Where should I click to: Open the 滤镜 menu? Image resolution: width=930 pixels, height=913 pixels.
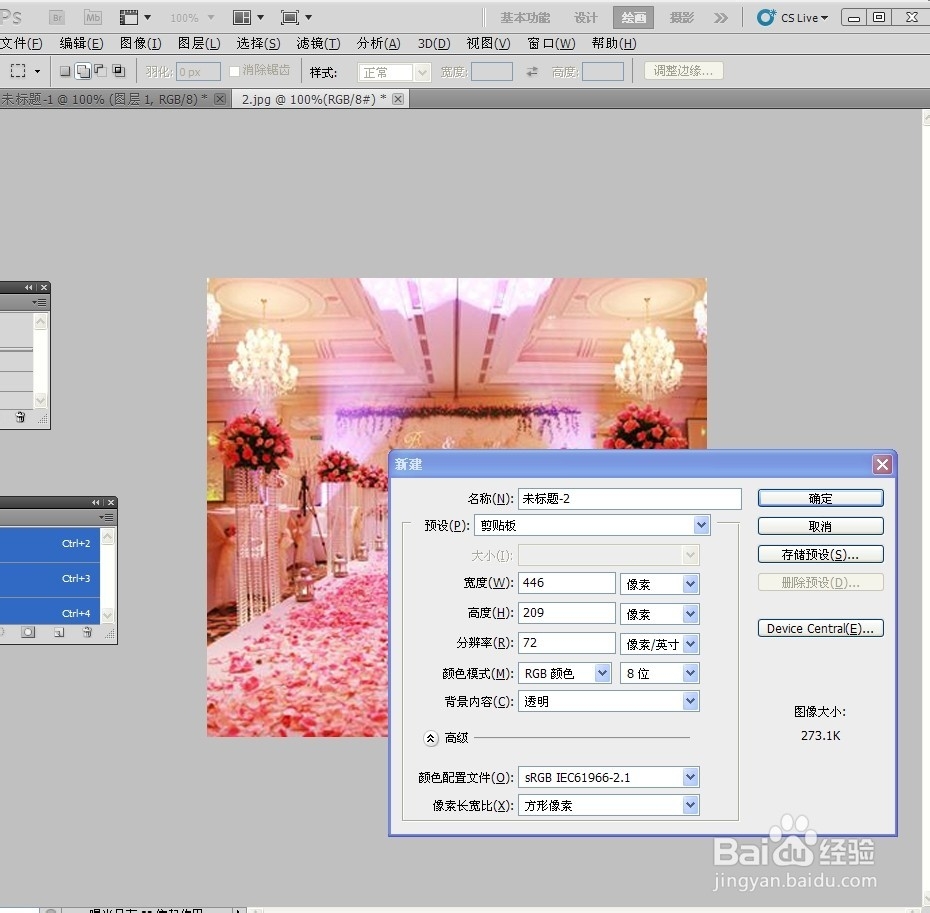[318, 43]
